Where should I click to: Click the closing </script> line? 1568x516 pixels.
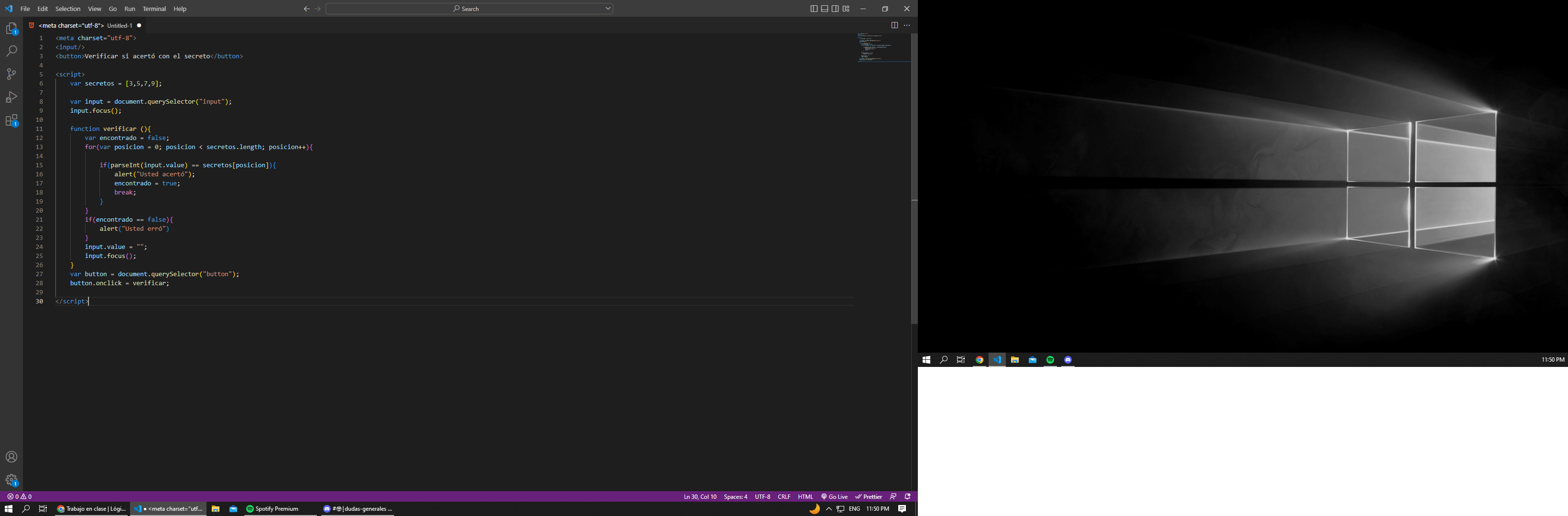(72, 301)
